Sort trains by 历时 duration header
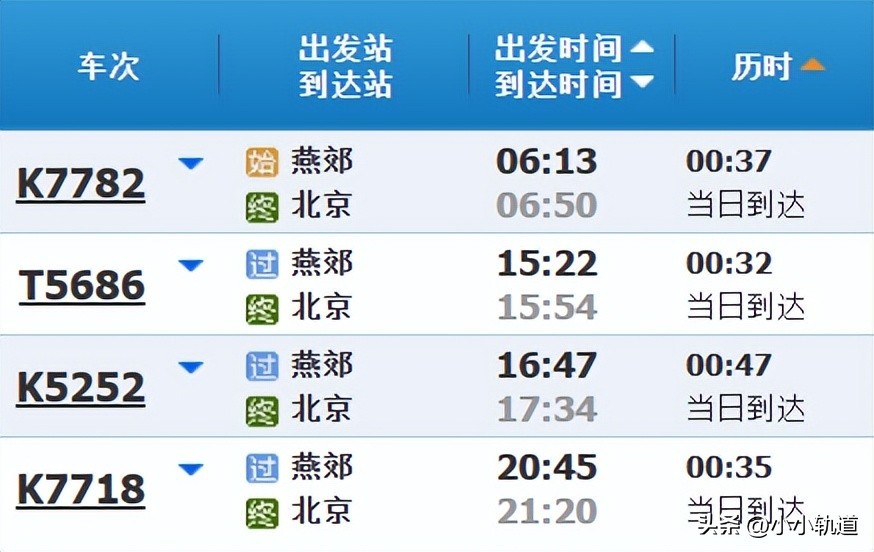The width and height of the screenshot is (874, 552). [x=777, y=66]
